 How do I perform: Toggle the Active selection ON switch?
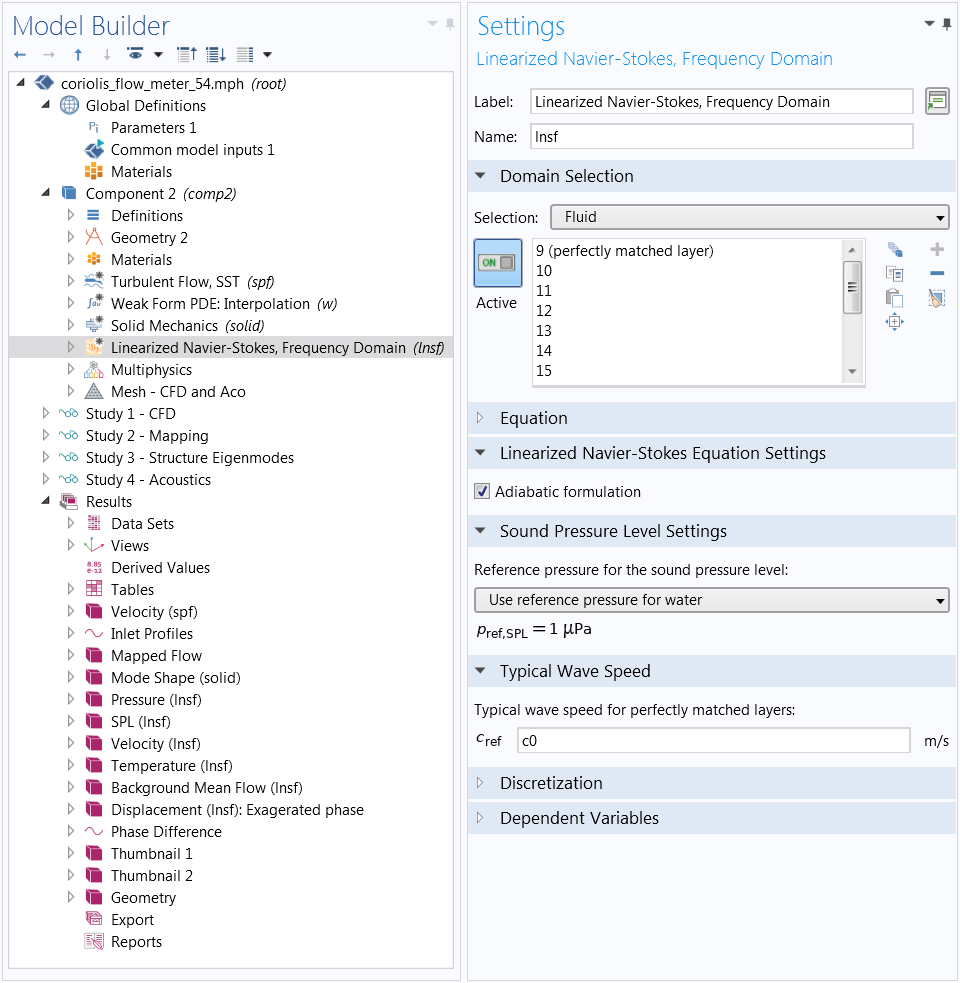pyautogui.click(x=497, y=264)
